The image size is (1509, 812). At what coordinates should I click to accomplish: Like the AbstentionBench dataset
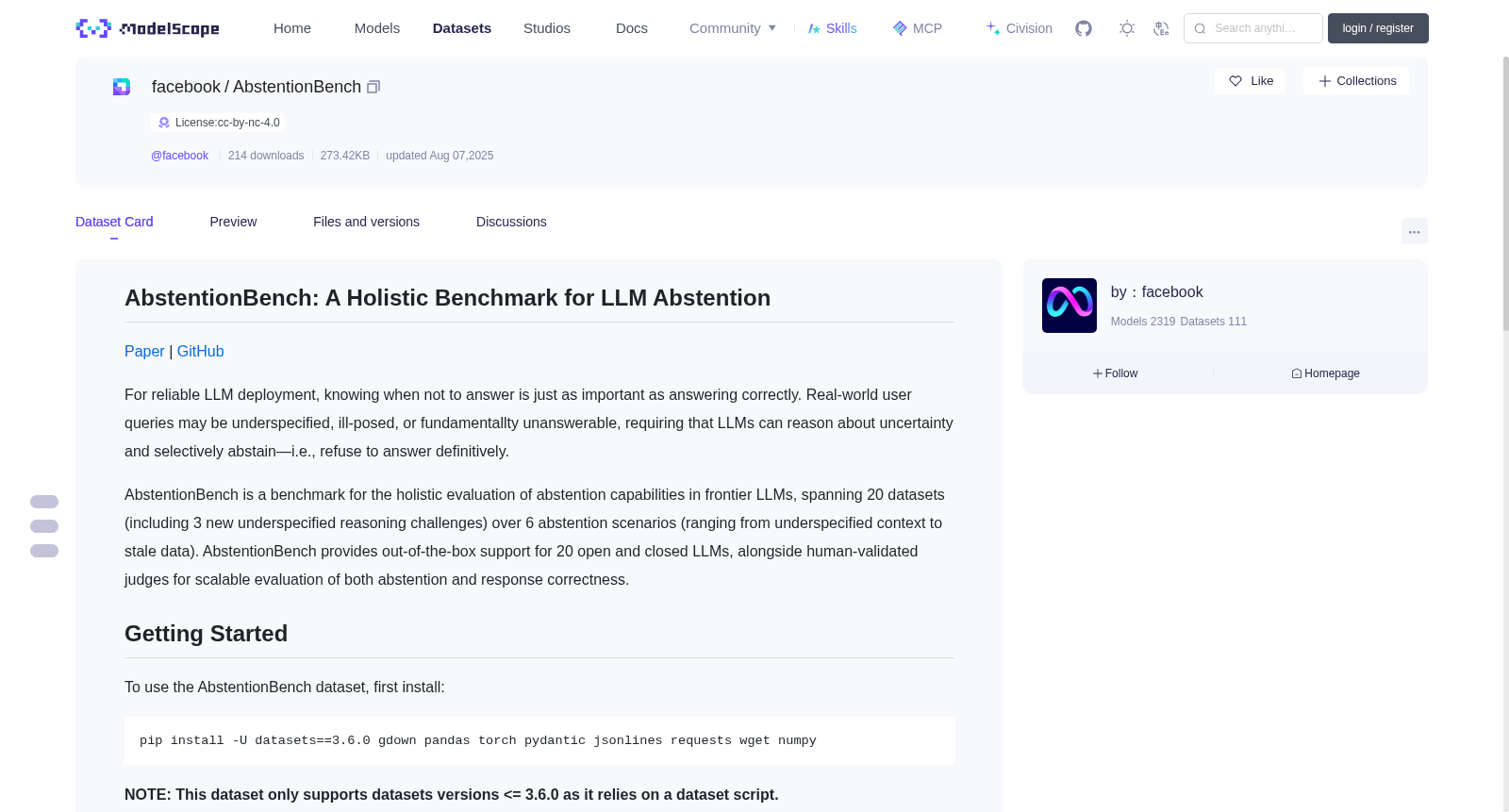point(1250,81)
